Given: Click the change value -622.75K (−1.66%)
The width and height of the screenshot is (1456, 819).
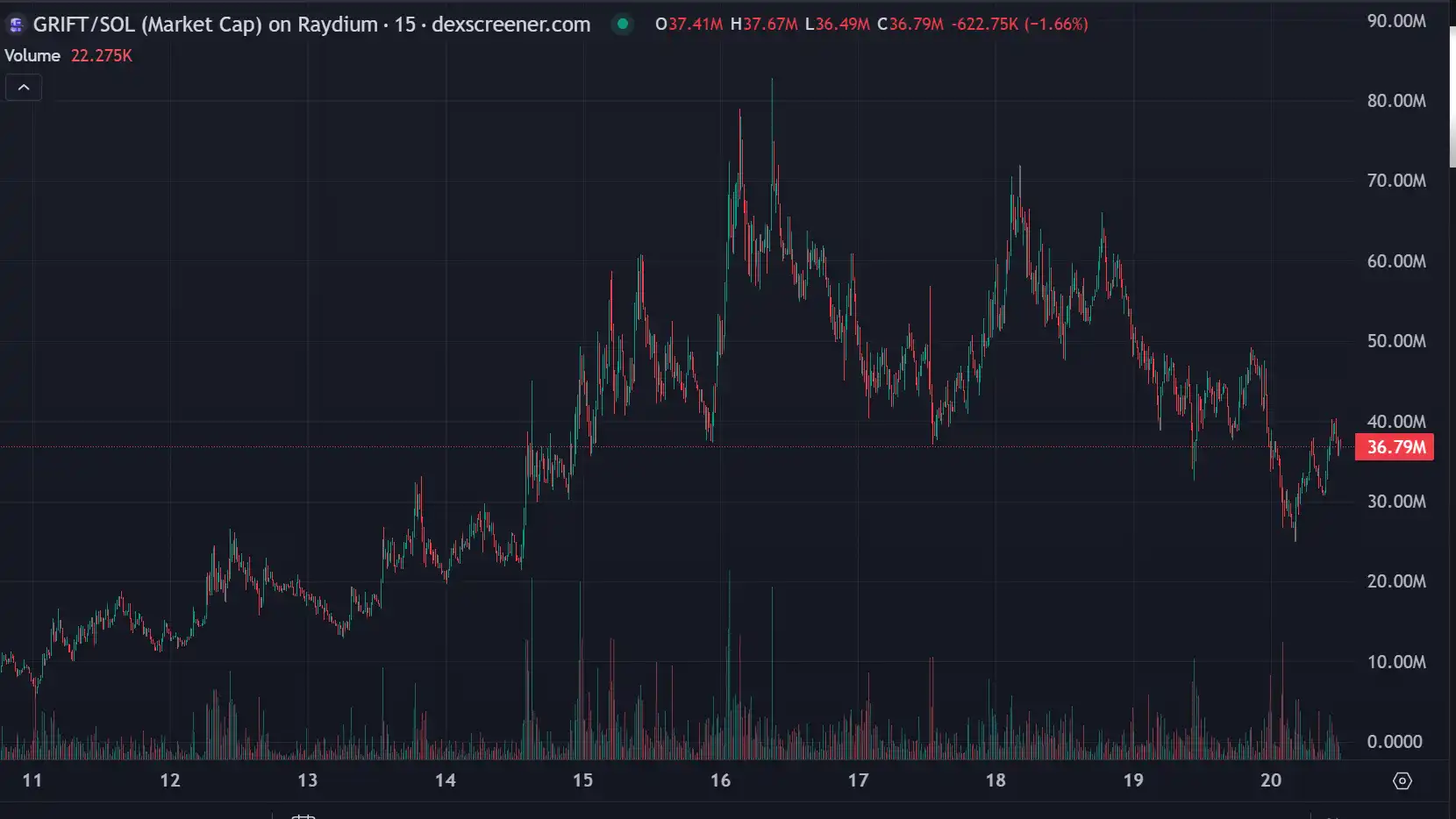Looking at the screenshot, I should 1020,25.
